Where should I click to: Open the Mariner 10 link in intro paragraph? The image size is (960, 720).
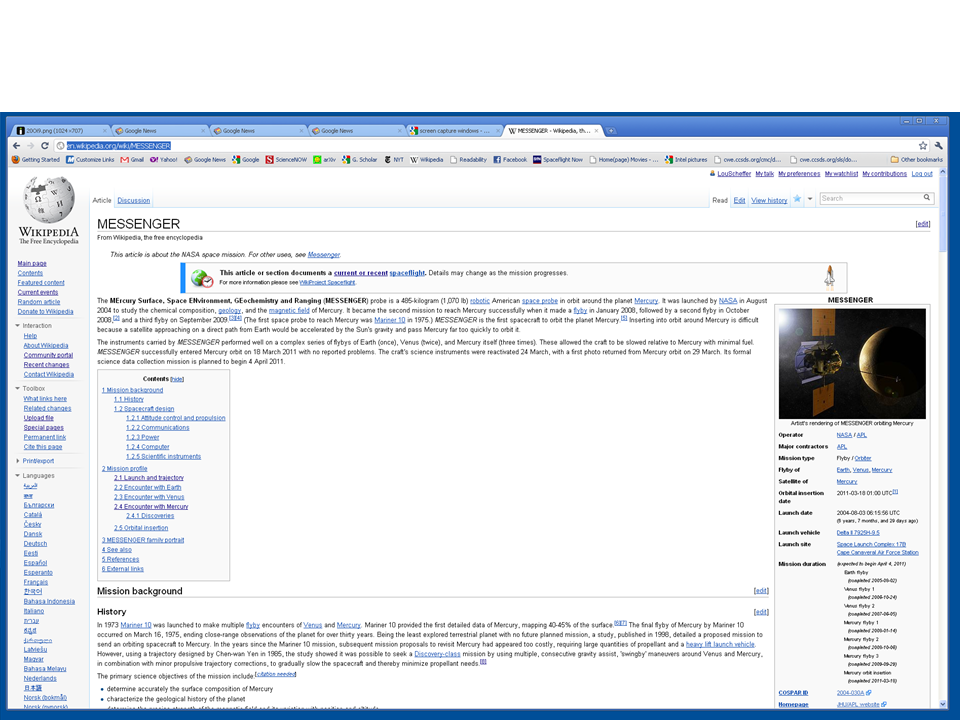tap(389, 320)
